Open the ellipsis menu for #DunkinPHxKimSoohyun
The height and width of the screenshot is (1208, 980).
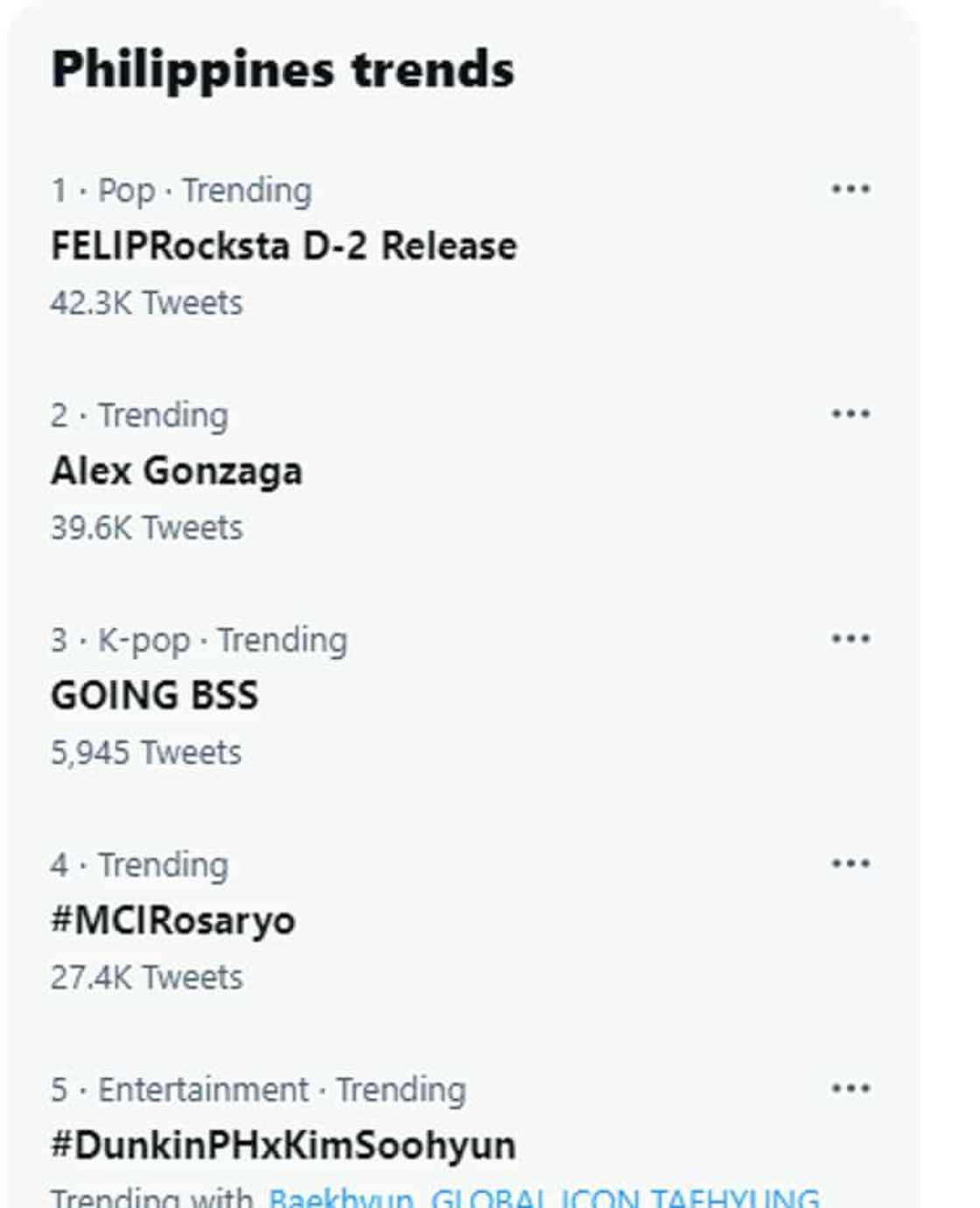[850, 1089]
